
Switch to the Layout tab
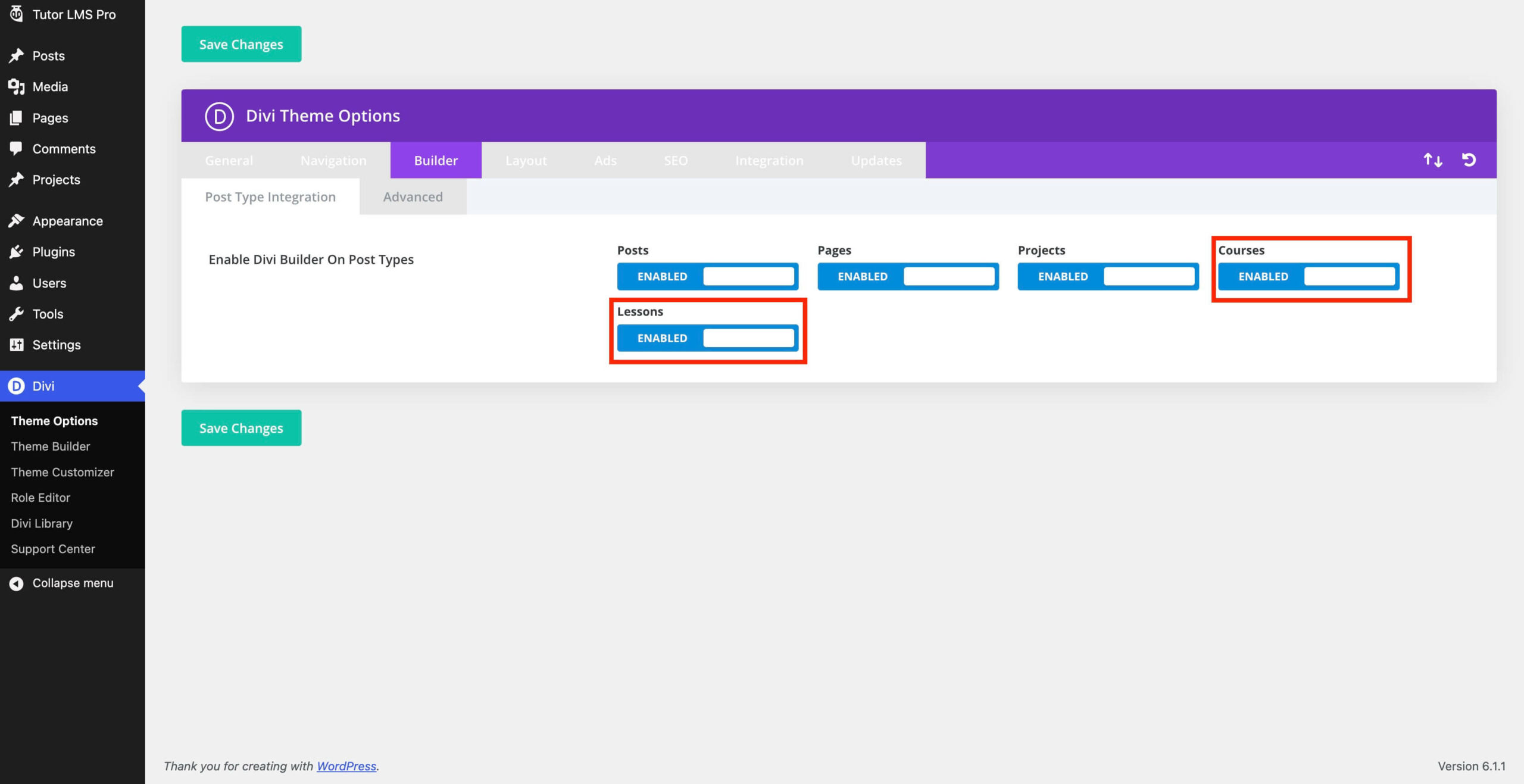point(526,160)
